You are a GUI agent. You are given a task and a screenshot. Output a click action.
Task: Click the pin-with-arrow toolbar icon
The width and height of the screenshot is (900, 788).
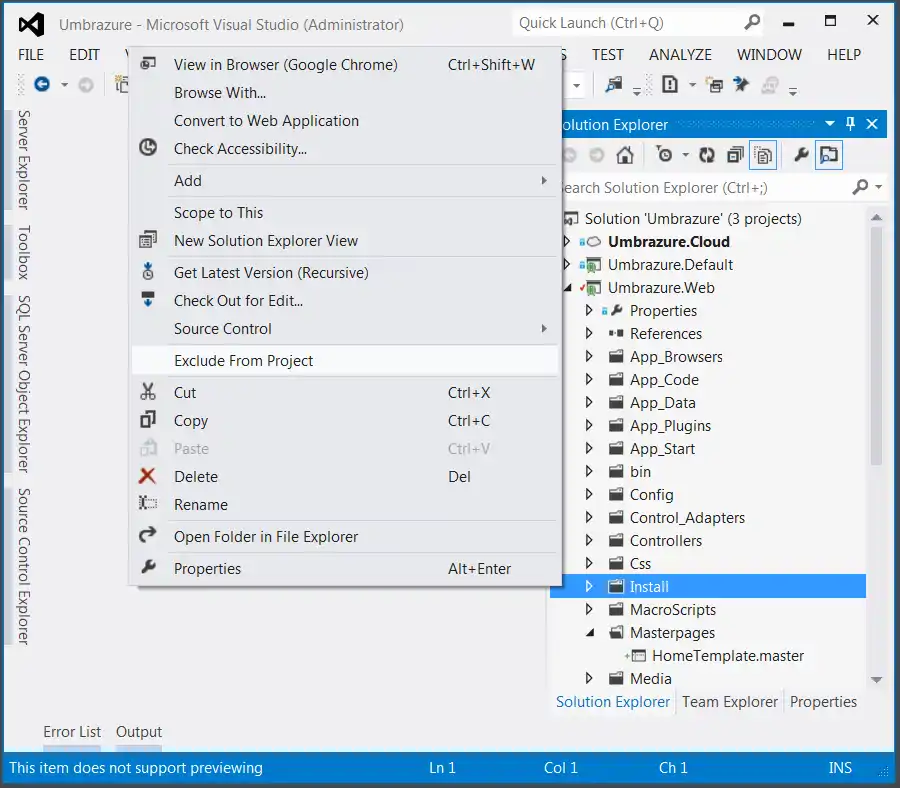741,85
